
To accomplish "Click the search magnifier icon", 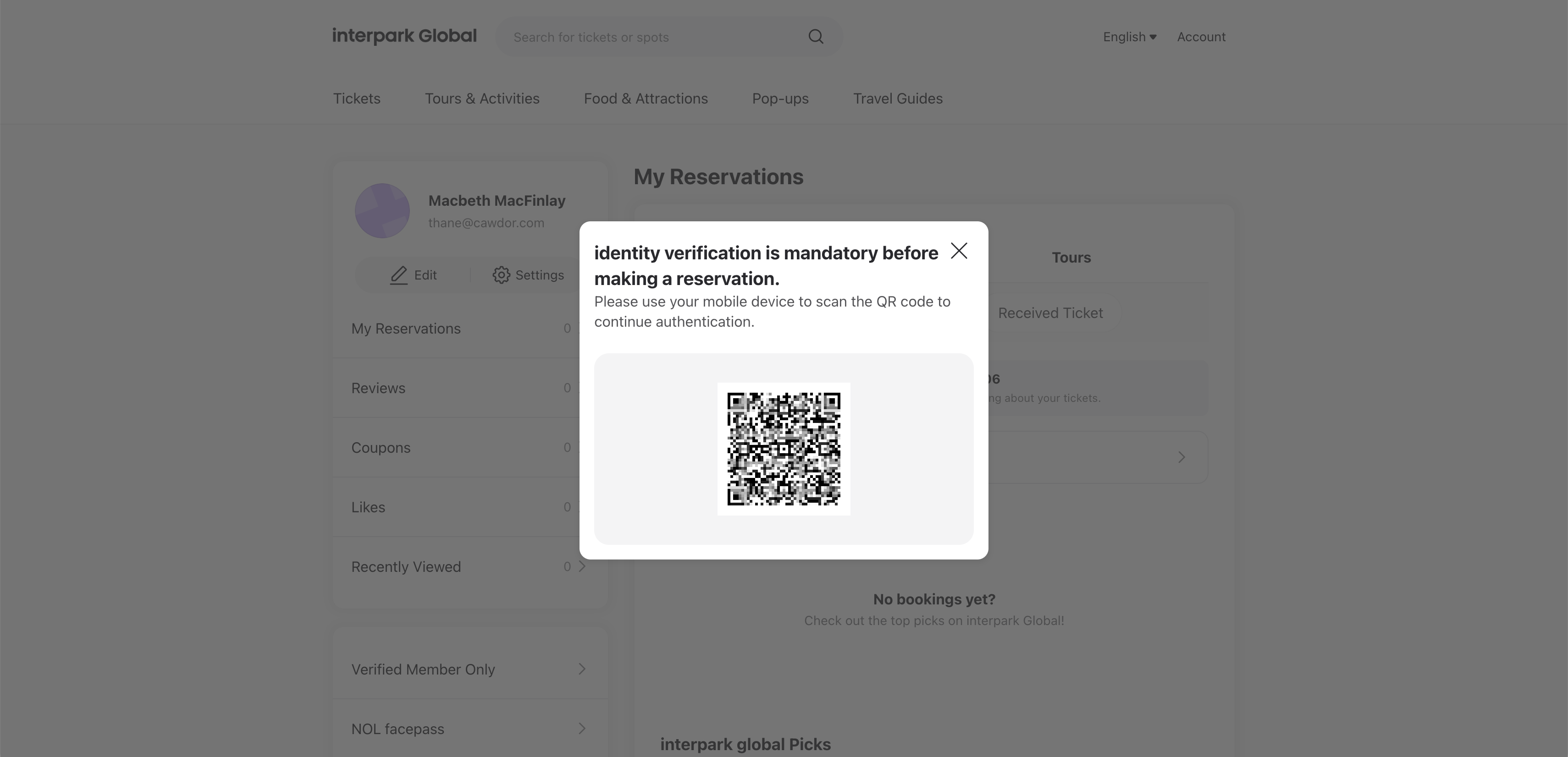I will tap(816, 37).
